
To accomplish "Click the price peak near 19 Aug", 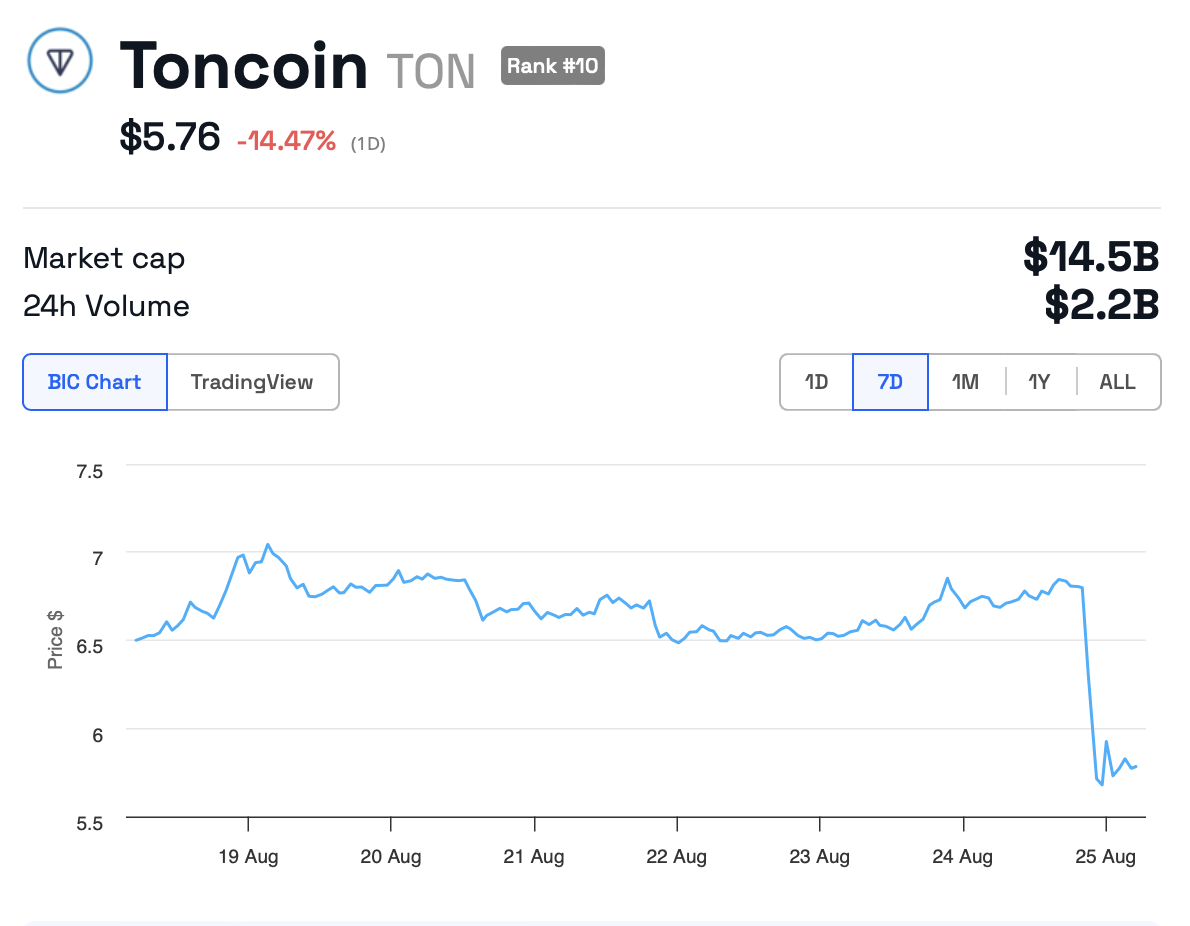I will [x=267, y=545].
